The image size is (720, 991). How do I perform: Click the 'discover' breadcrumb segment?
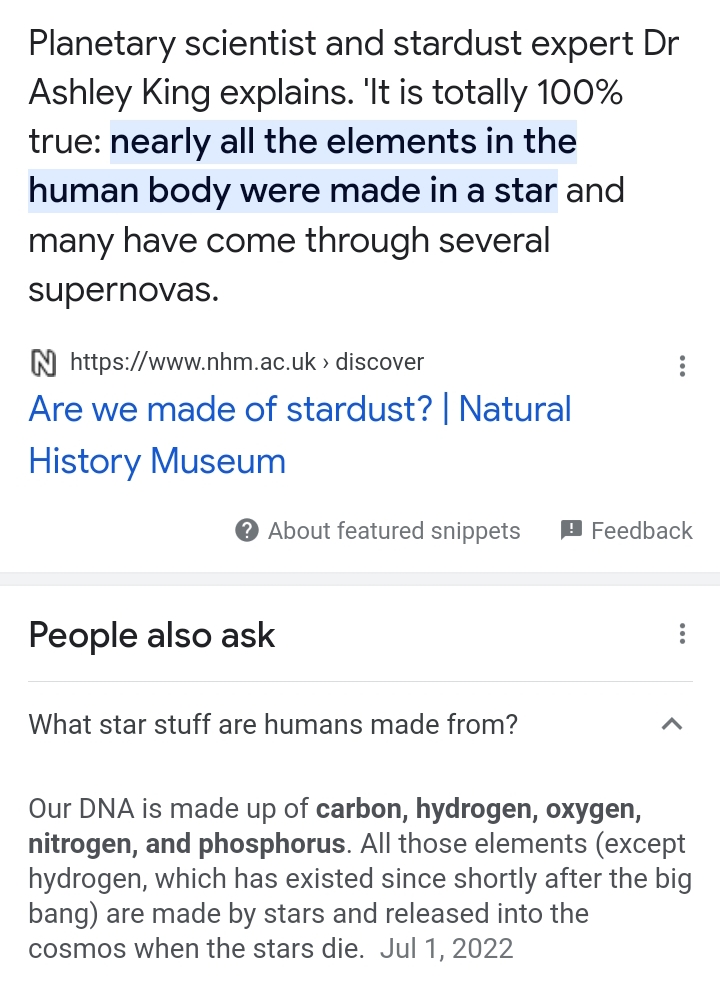[x=379, y=362]
